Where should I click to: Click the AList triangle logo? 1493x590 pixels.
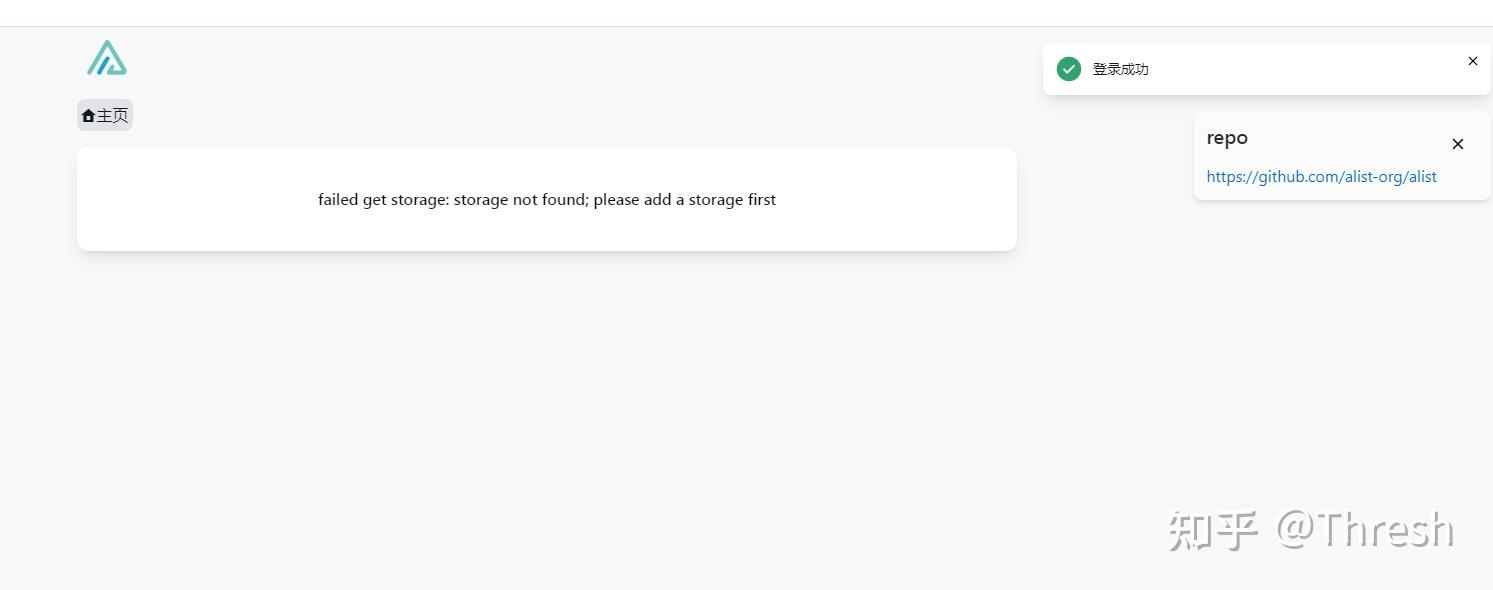point(107,58)
